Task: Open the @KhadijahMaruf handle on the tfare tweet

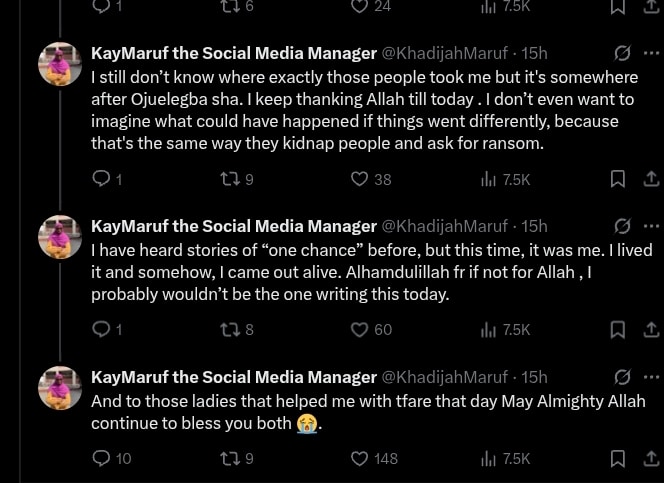Action: (x=444, y=377)
